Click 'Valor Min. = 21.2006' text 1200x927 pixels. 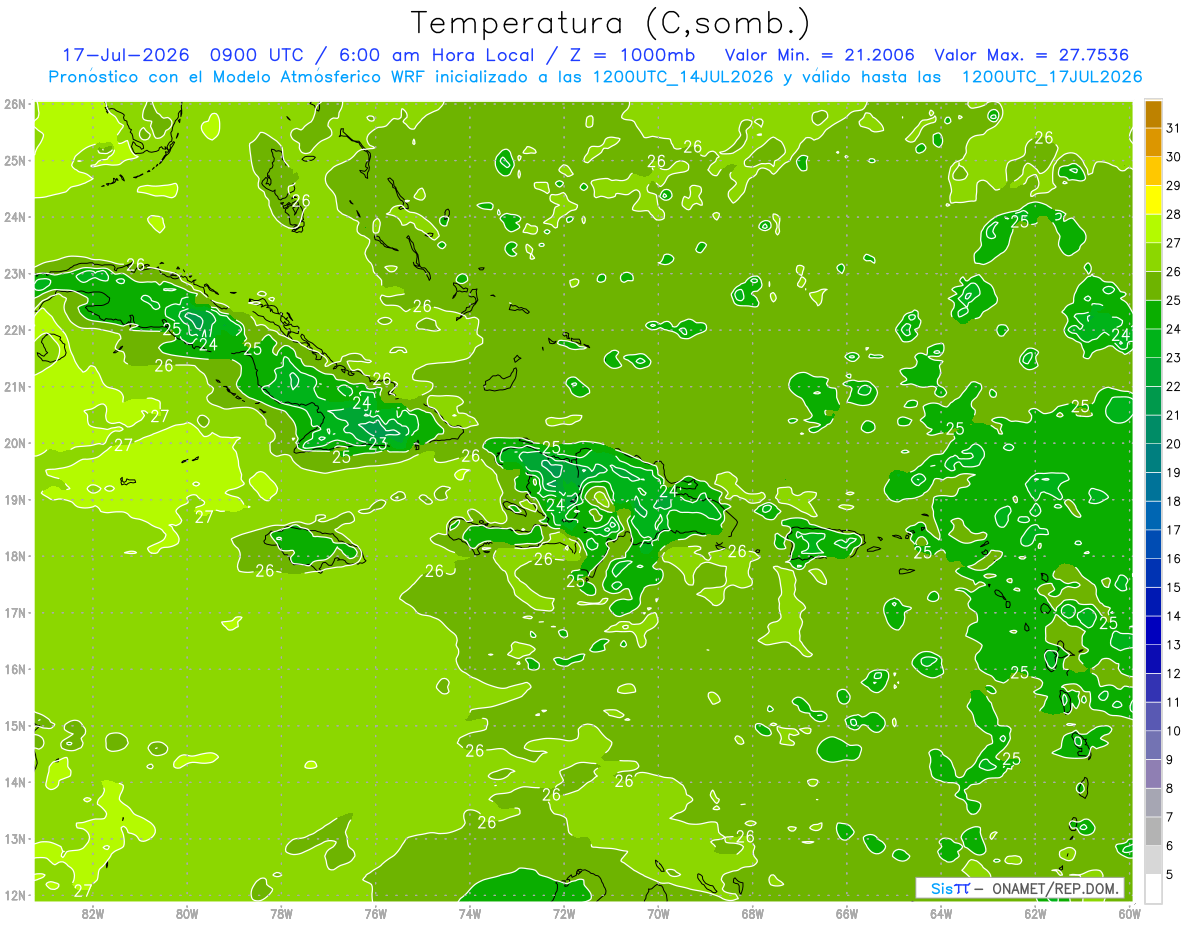click(819, 55)
